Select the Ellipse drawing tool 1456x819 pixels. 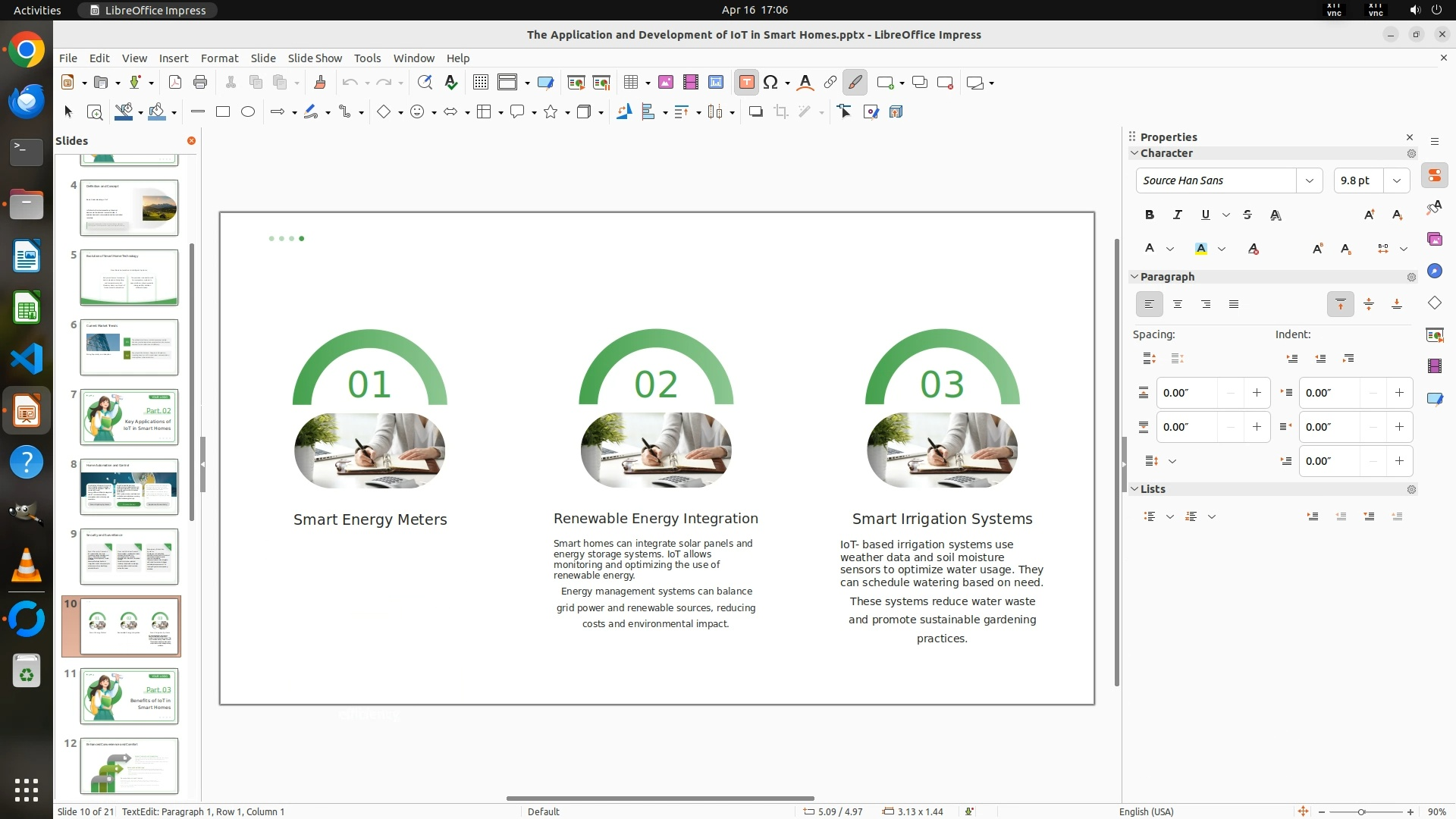tap(248, 112)
